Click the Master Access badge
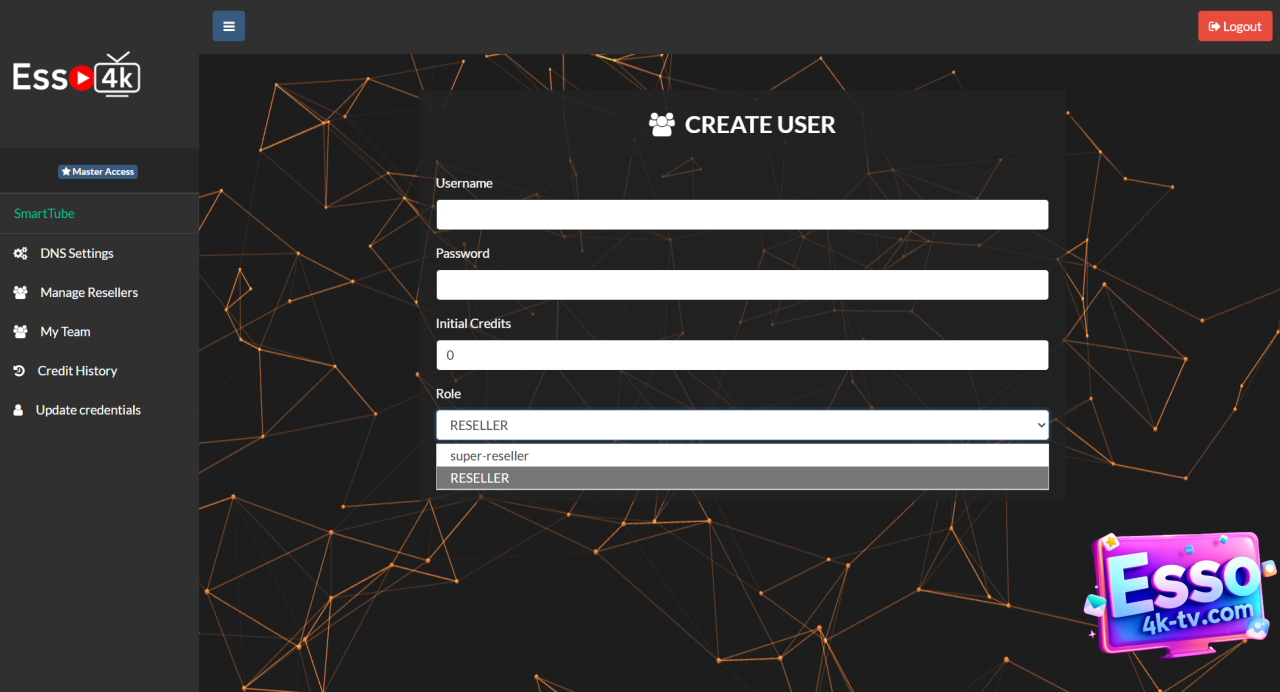The image size is (1280, 692). point(98,172)
